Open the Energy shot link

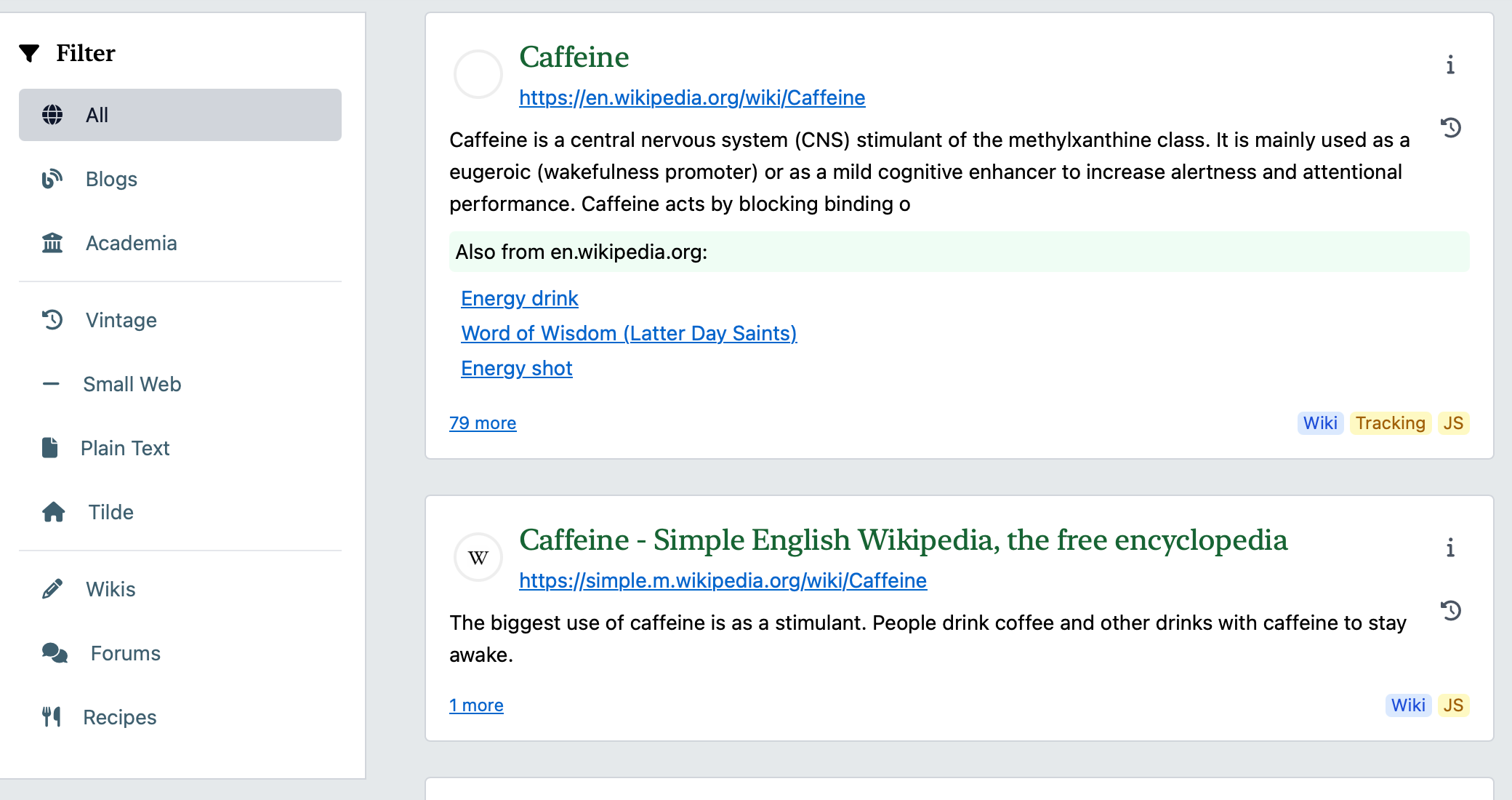coord(517,368)
